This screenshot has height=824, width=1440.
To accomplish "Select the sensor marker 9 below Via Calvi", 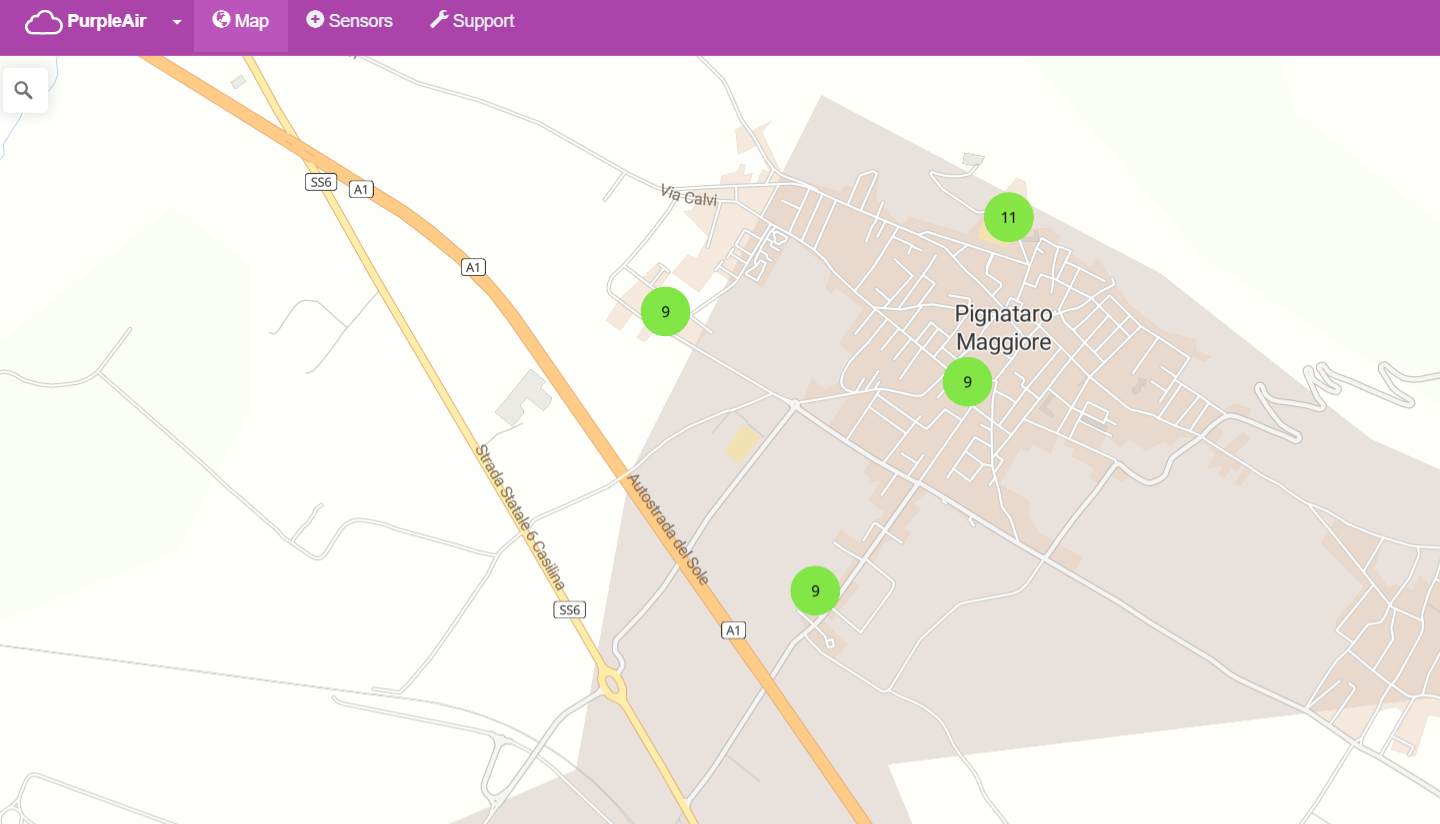I will 665,311.
